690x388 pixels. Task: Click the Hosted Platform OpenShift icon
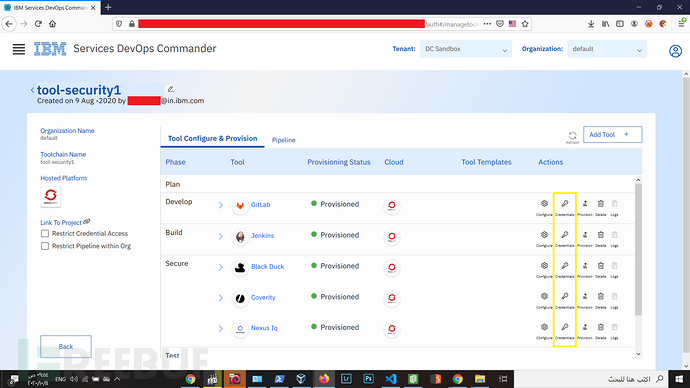coord(51,197)
